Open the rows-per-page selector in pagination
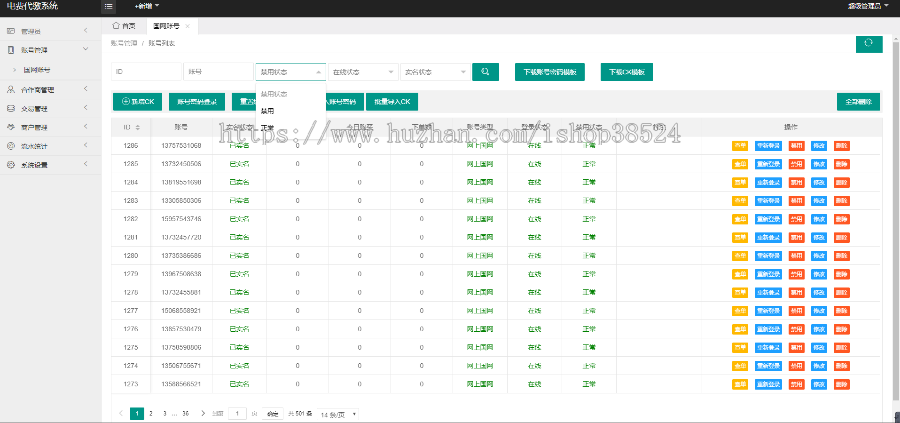The height and width of the screenshot is (423, 900). pyautogui.click(x=339, y=413)
